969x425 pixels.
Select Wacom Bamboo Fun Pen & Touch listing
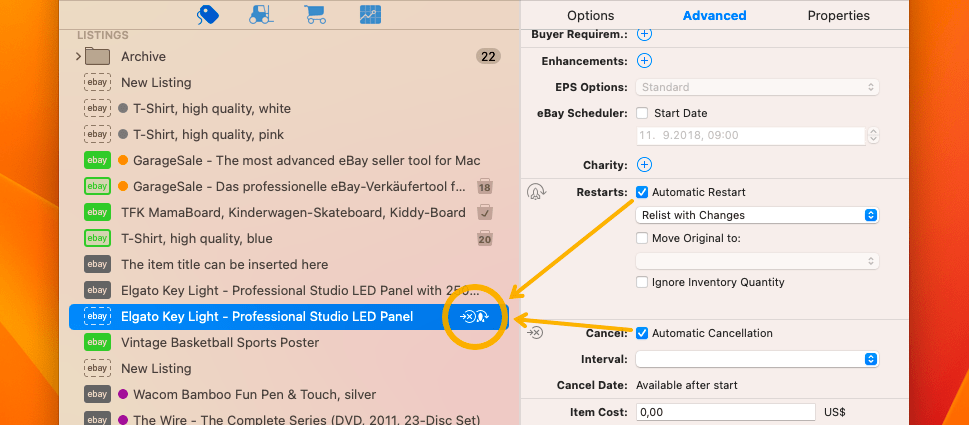click(x=288, y=394)
